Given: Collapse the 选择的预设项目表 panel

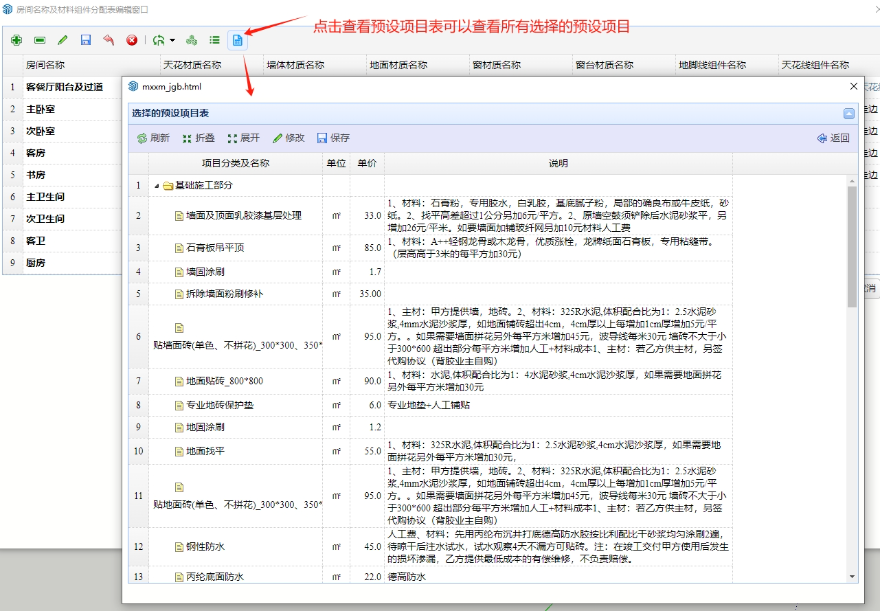Looking at the screenshot, I should 849,114.
